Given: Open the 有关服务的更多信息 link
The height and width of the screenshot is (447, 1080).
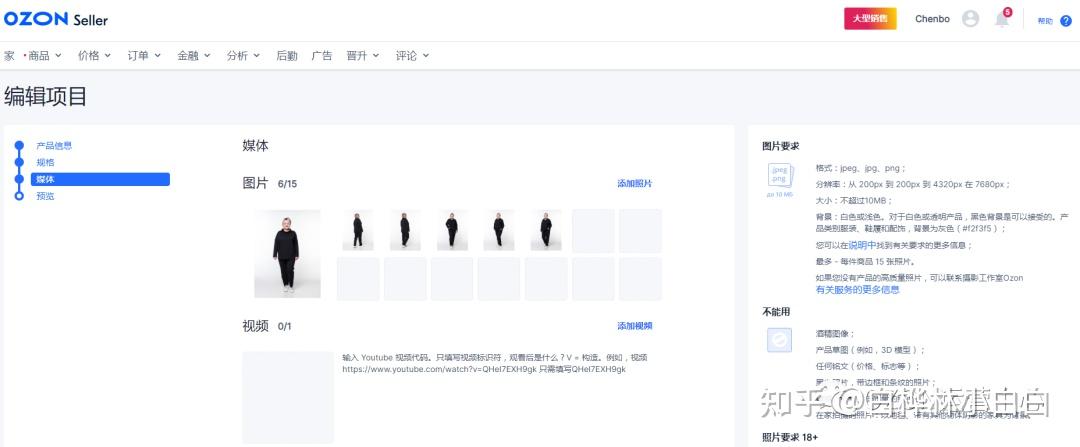Looking at the screenshot, I should tap(858, 290).
